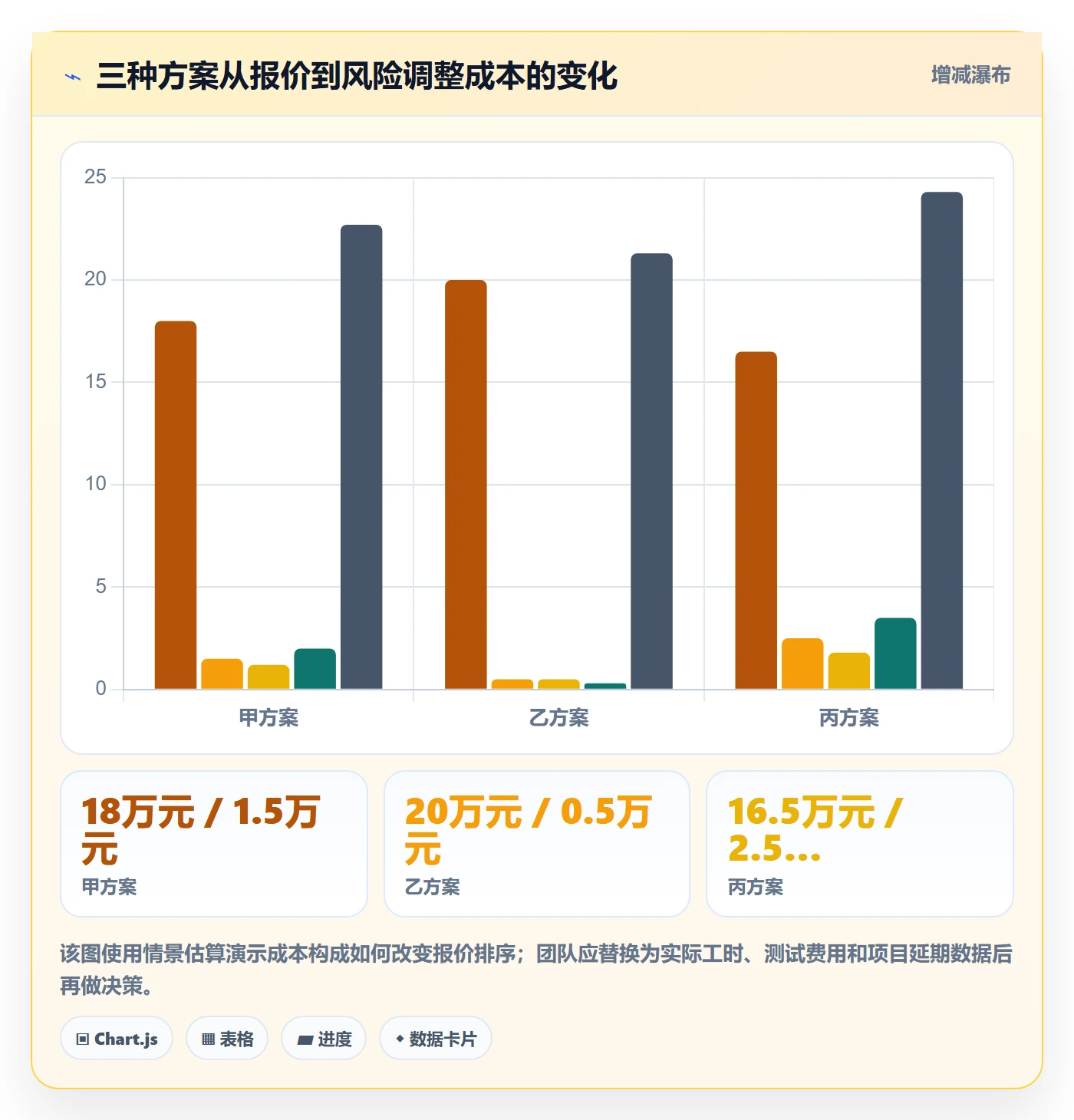
Task: Click the yellow bar in 甲方案 group
Action: point(268,677)
